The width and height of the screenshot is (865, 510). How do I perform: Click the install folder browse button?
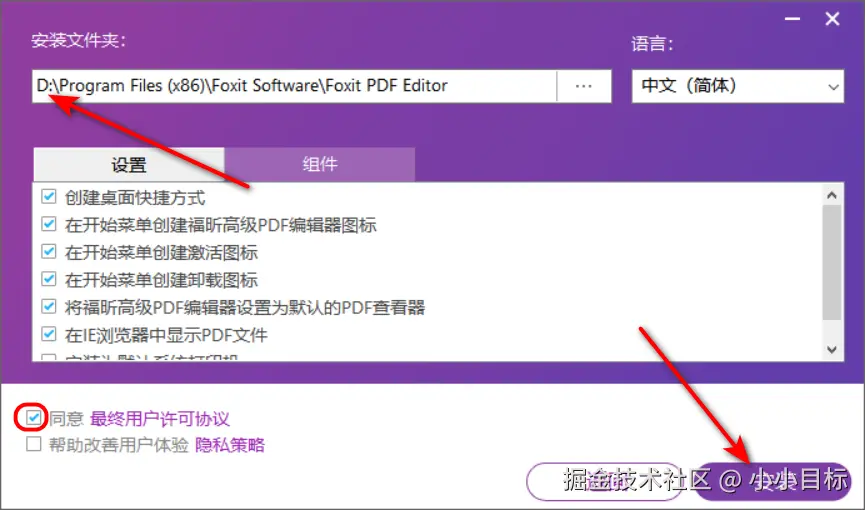(x=584, y=86)
